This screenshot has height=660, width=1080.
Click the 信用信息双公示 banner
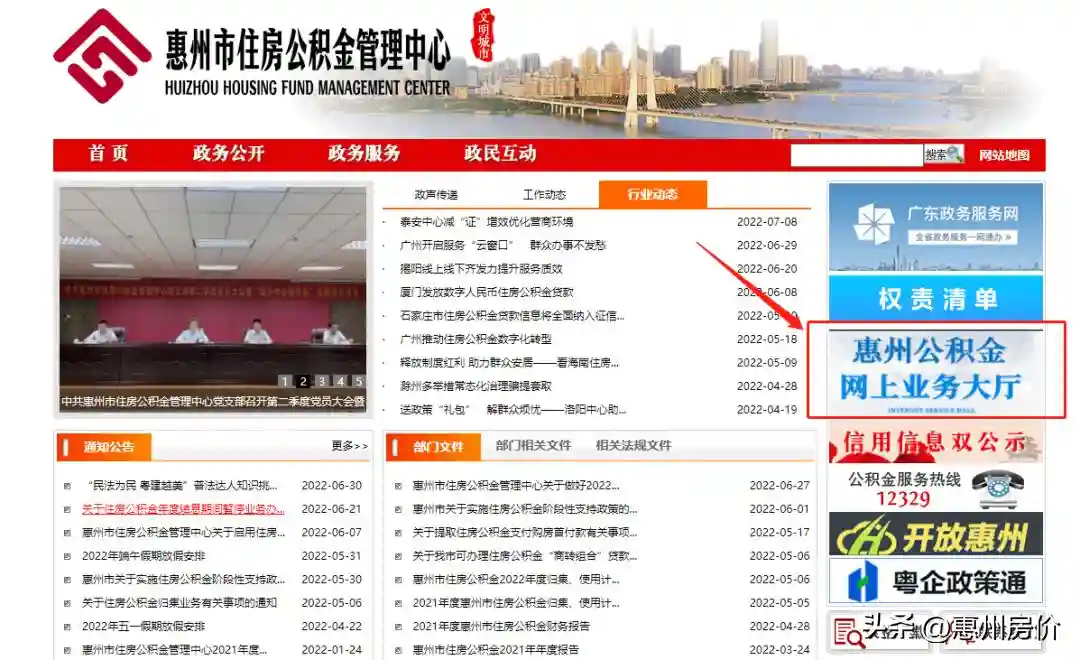935,442
